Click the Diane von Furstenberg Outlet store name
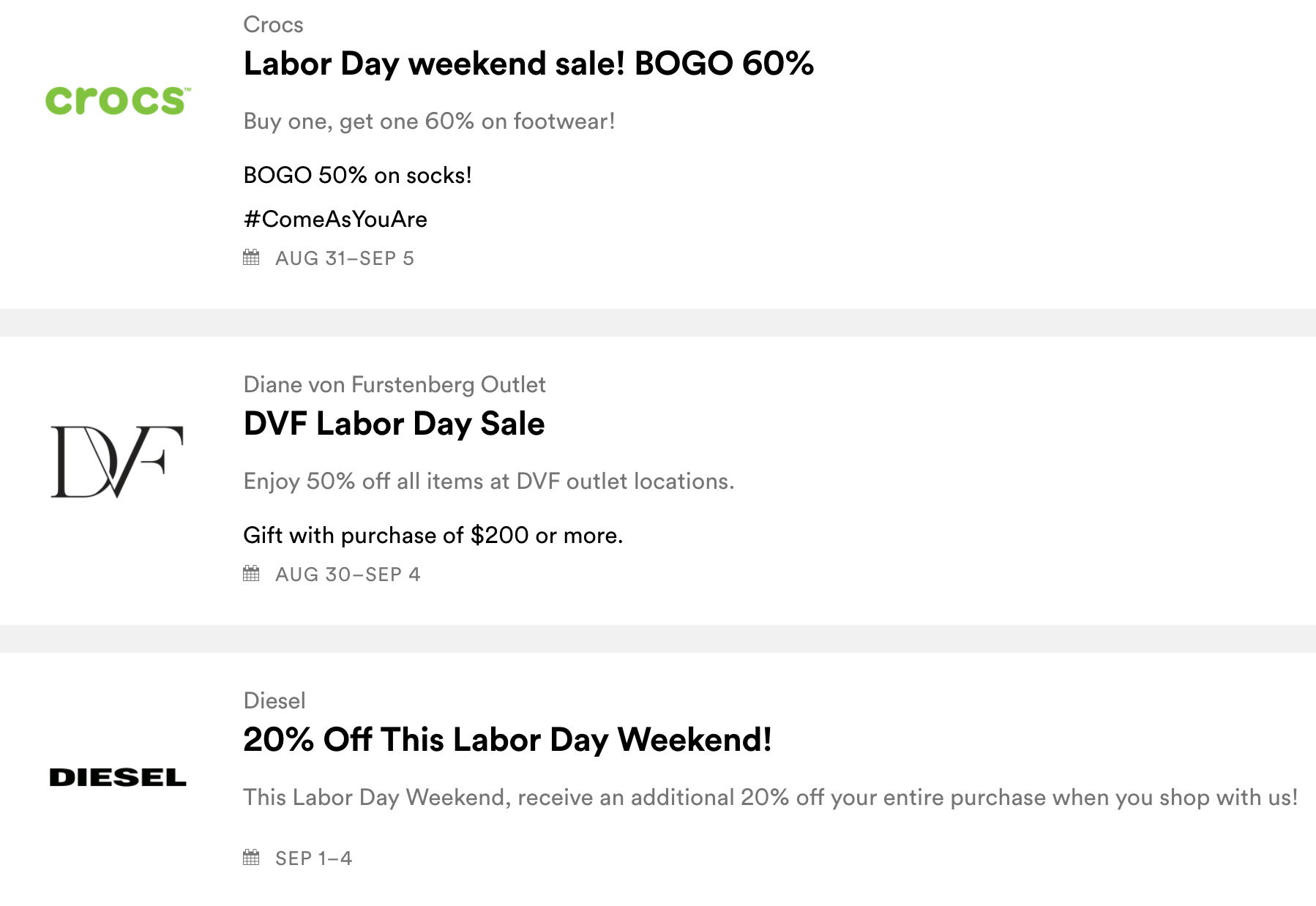Image resolution: width=1316 pixels, height=906 pixels. pos(395,385)
